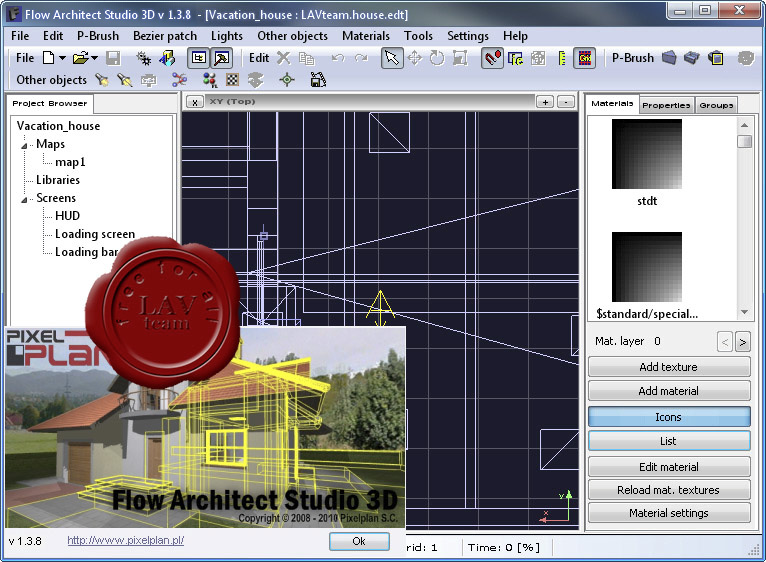Click the Add material button
766x562 pixels.
669,390
